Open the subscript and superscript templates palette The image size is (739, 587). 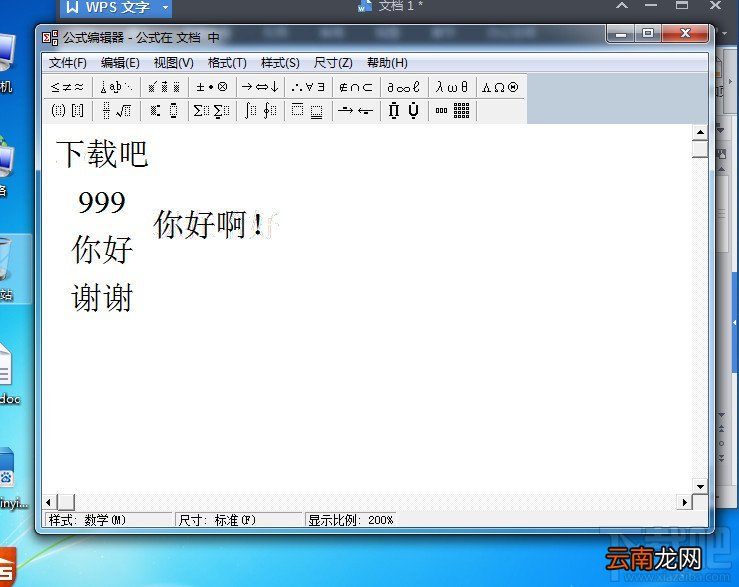pos(164,111)
